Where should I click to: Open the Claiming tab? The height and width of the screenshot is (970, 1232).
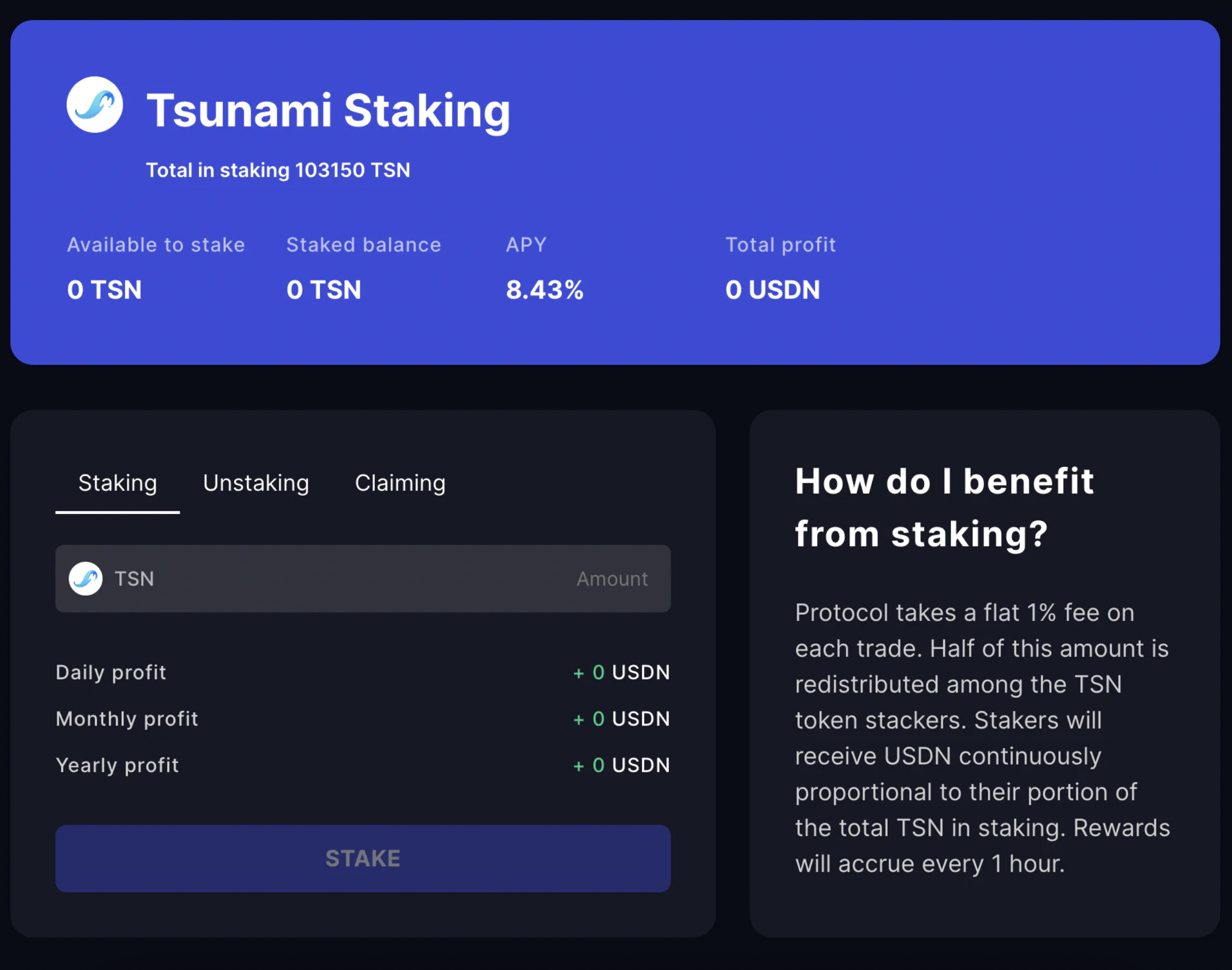(x=401, y=483)
